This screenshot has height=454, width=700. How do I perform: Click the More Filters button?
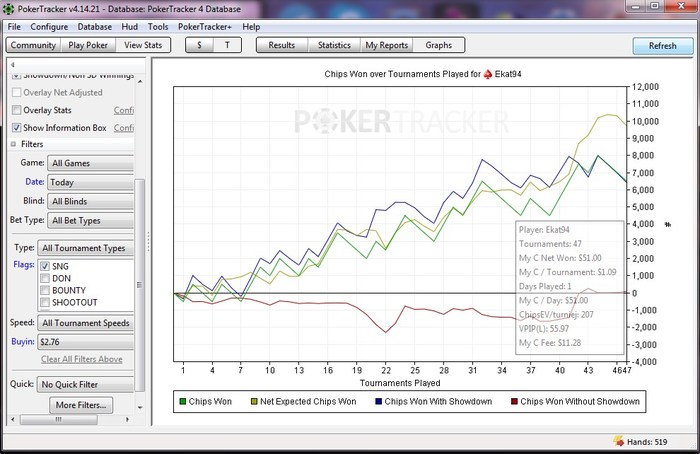point(81,405)
